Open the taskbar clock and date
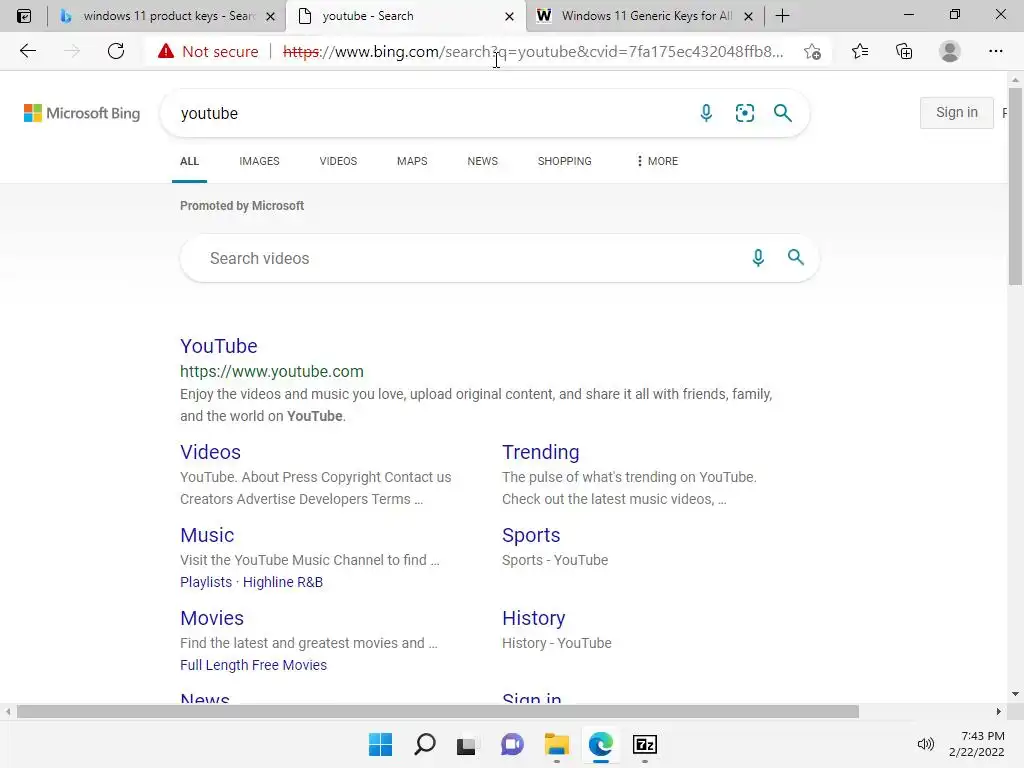 (977, 744)
